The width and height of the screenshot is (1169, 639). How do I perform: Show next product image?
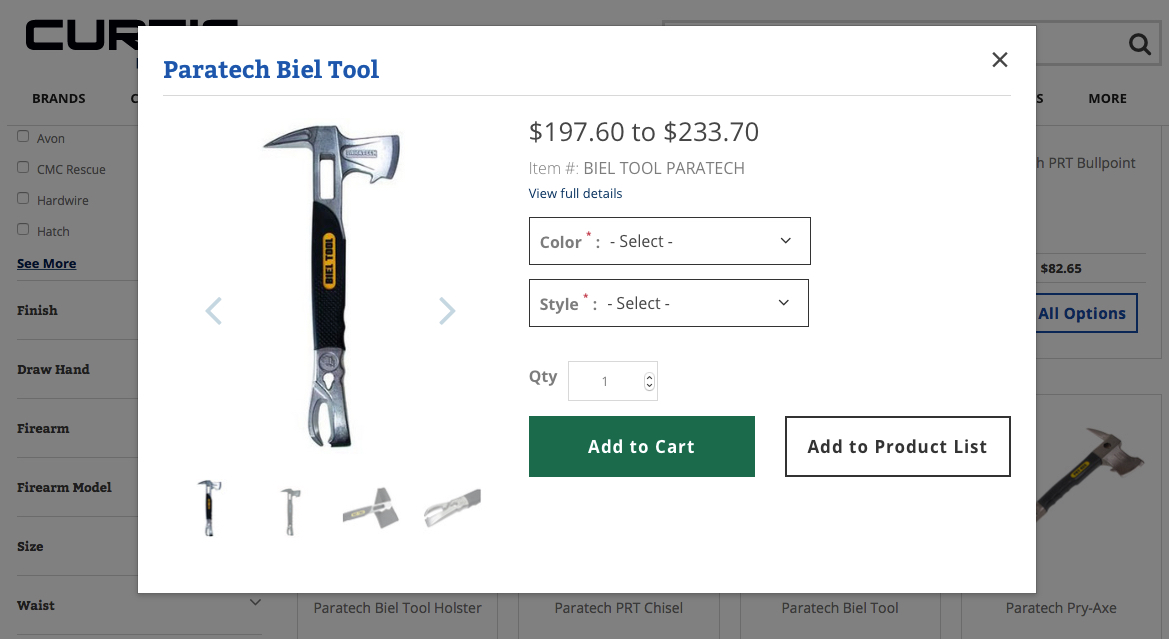tap(447, 311)
